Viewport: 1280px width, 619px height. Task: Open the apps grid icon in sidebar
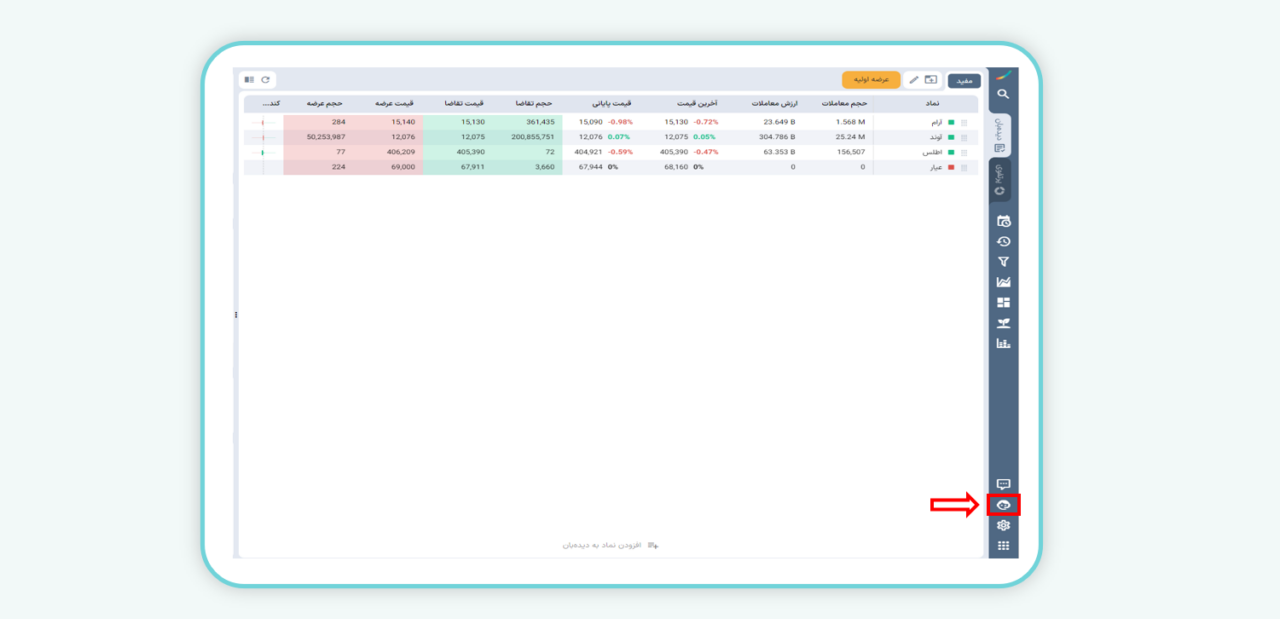[1003, 546]
